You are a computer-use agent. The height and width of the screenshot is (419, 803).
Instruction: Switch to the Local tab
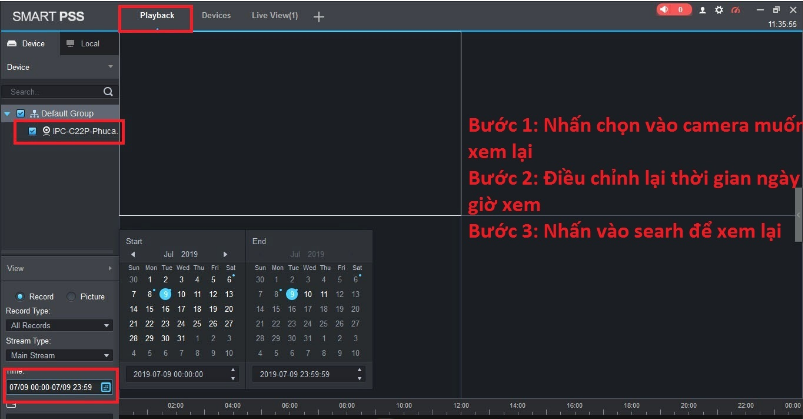[83, 44]
